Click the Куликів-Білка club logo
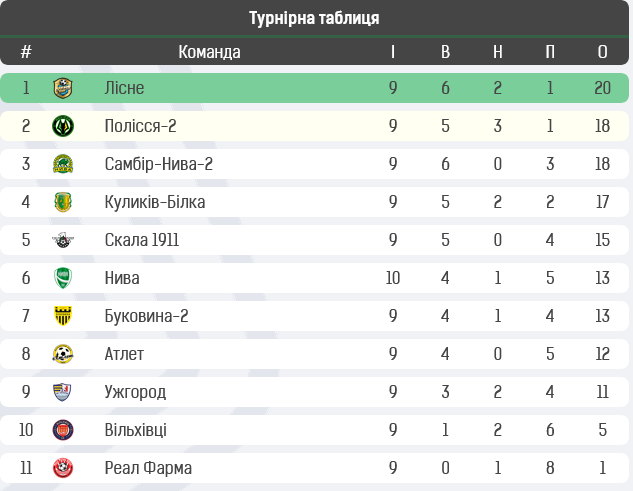 pos(63,202)
